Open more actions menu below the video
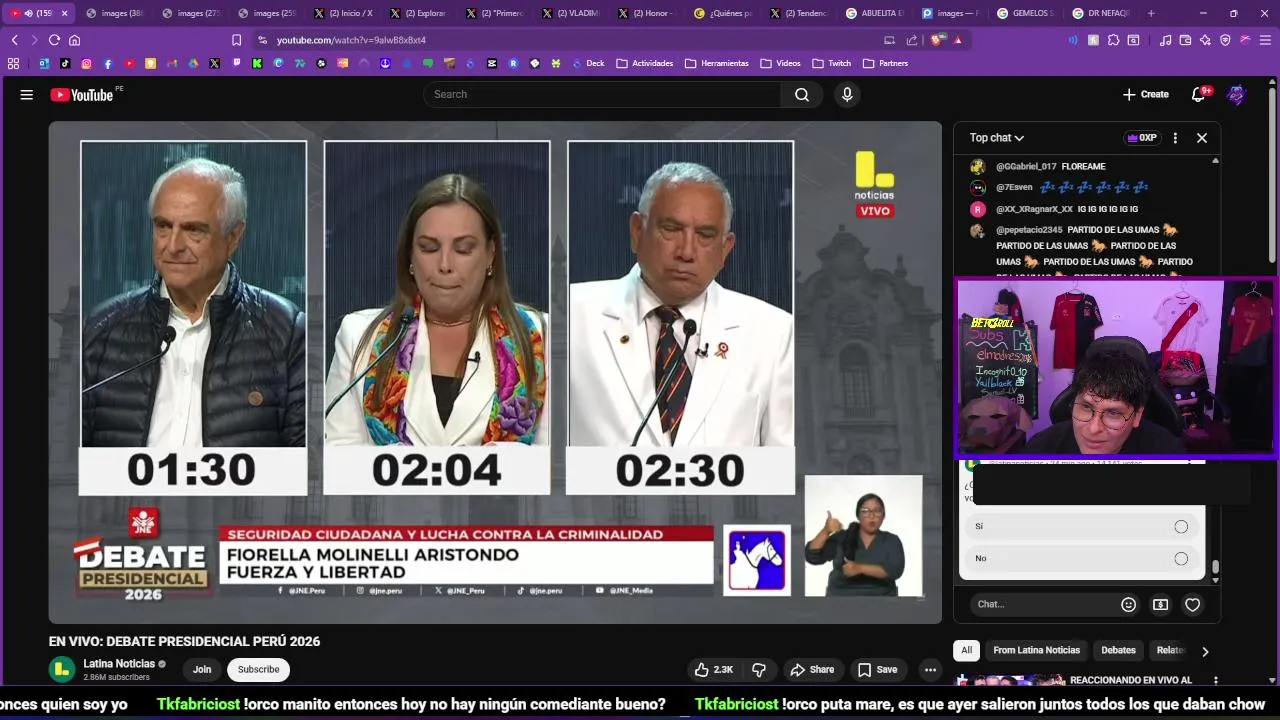This screenshot has width=1280, height=720. click(x=930, y=670)
